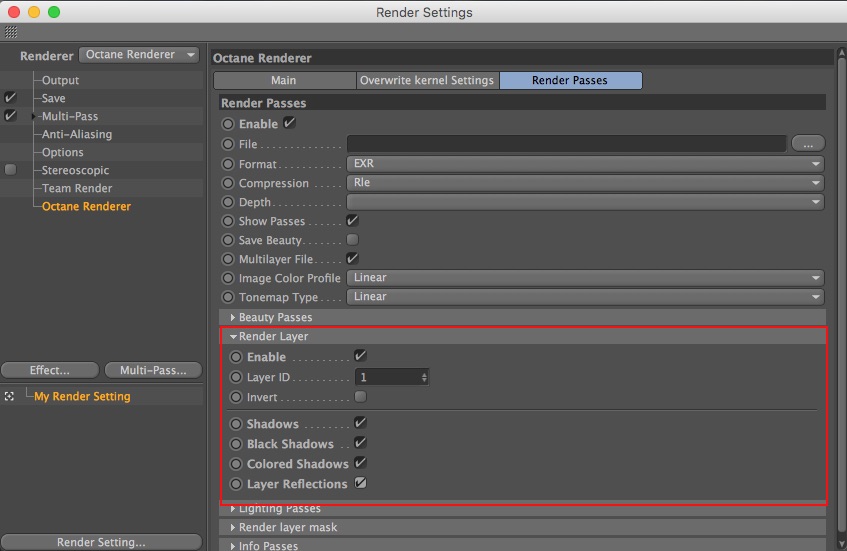
Task: Open the Image Color Profile dropdown
Action: pyautogui.click(x=585, y=278)
